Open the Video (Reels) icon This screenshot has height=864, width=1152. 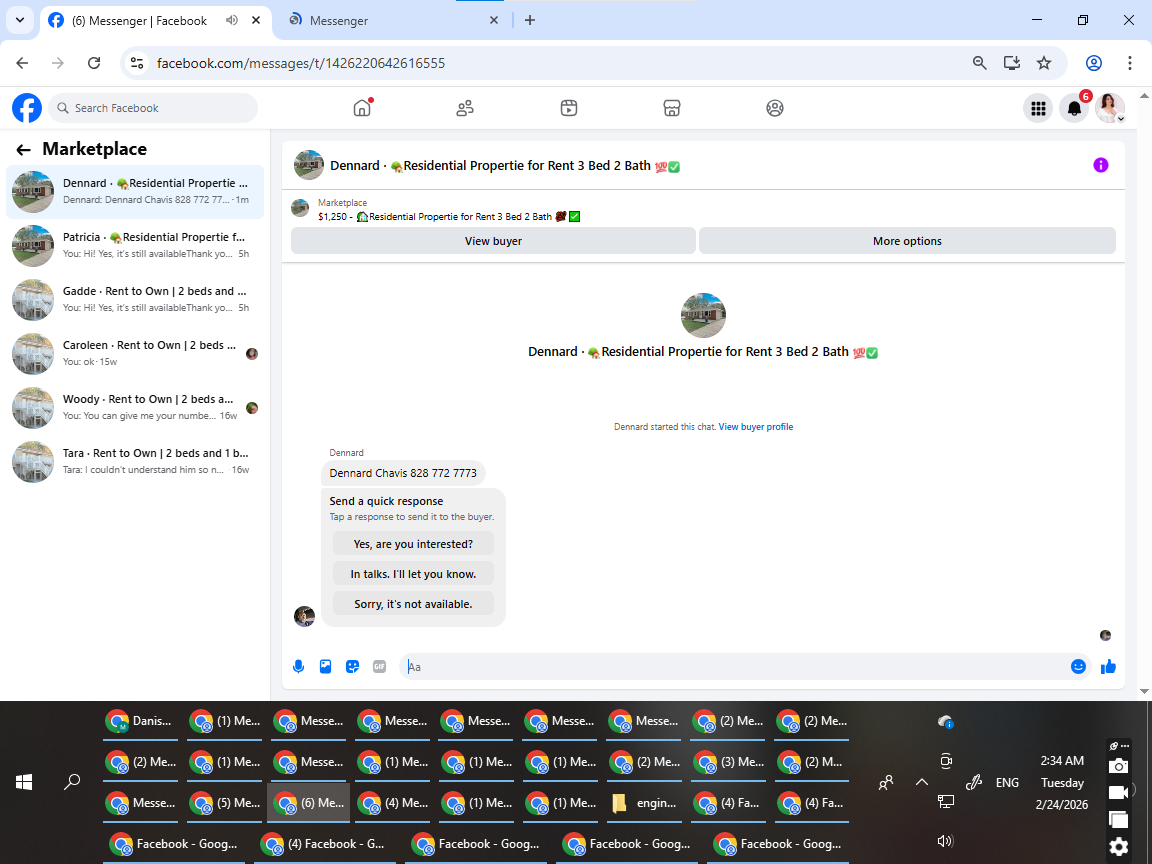tap(569, 108)
